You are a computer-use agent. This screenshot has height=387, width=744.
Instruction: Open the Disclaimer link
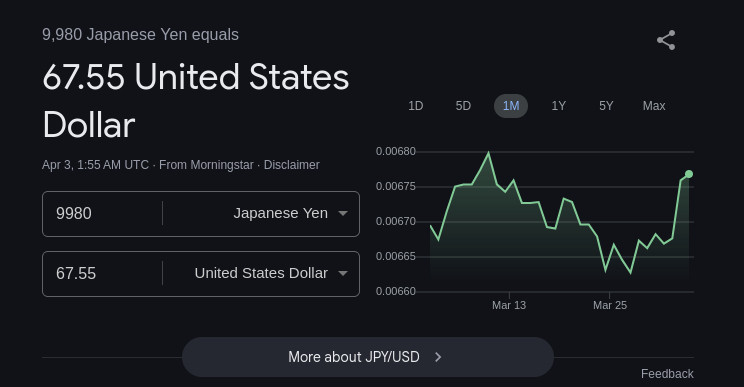click(291, 165)
